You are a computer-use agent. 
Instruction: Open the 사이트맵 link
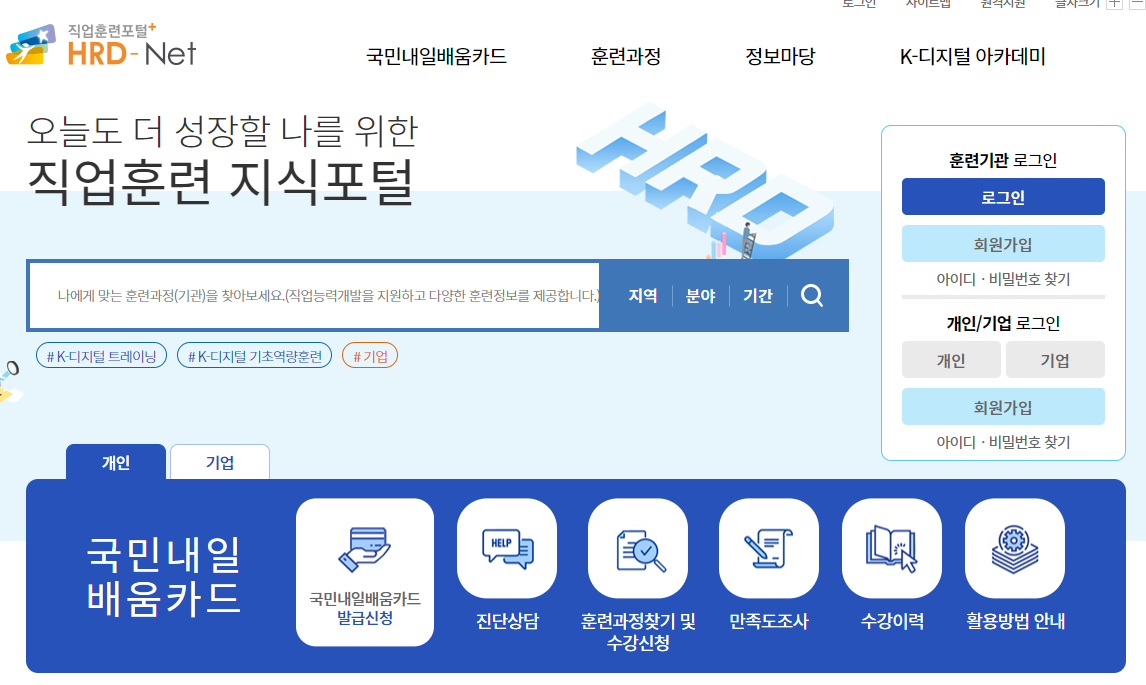click(928, 4)
